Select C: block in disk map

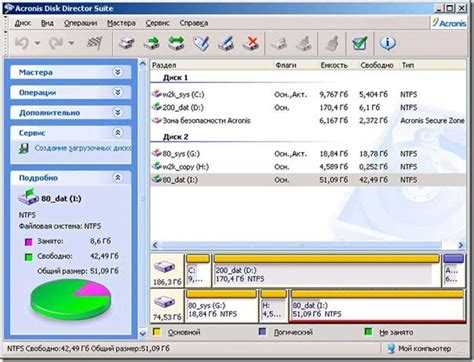(198, 270)
